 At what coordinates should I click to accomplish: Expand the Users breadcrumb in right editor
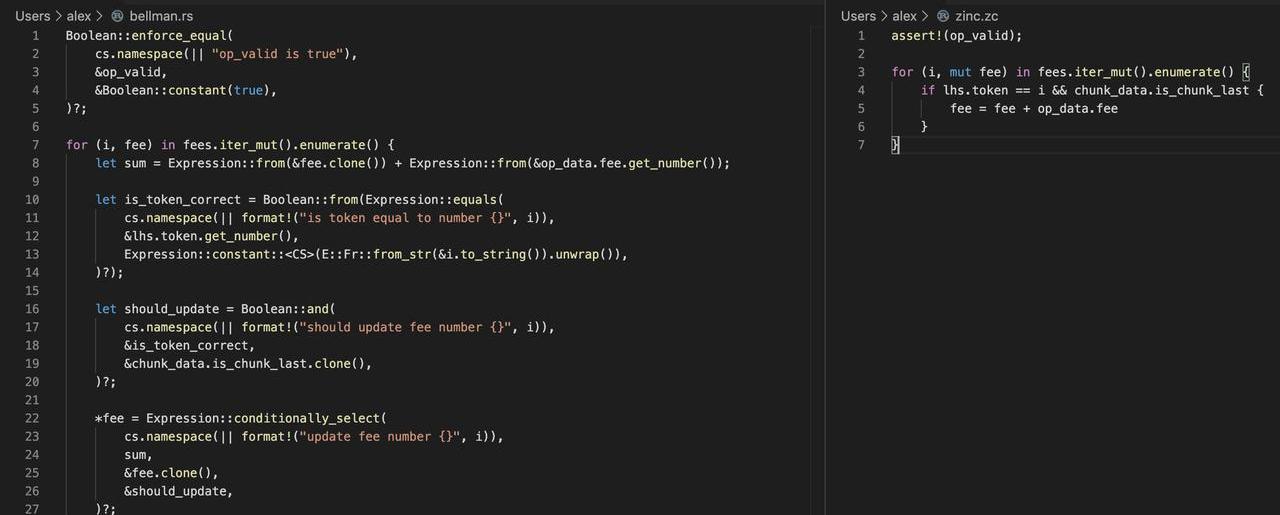pos(858,16)
